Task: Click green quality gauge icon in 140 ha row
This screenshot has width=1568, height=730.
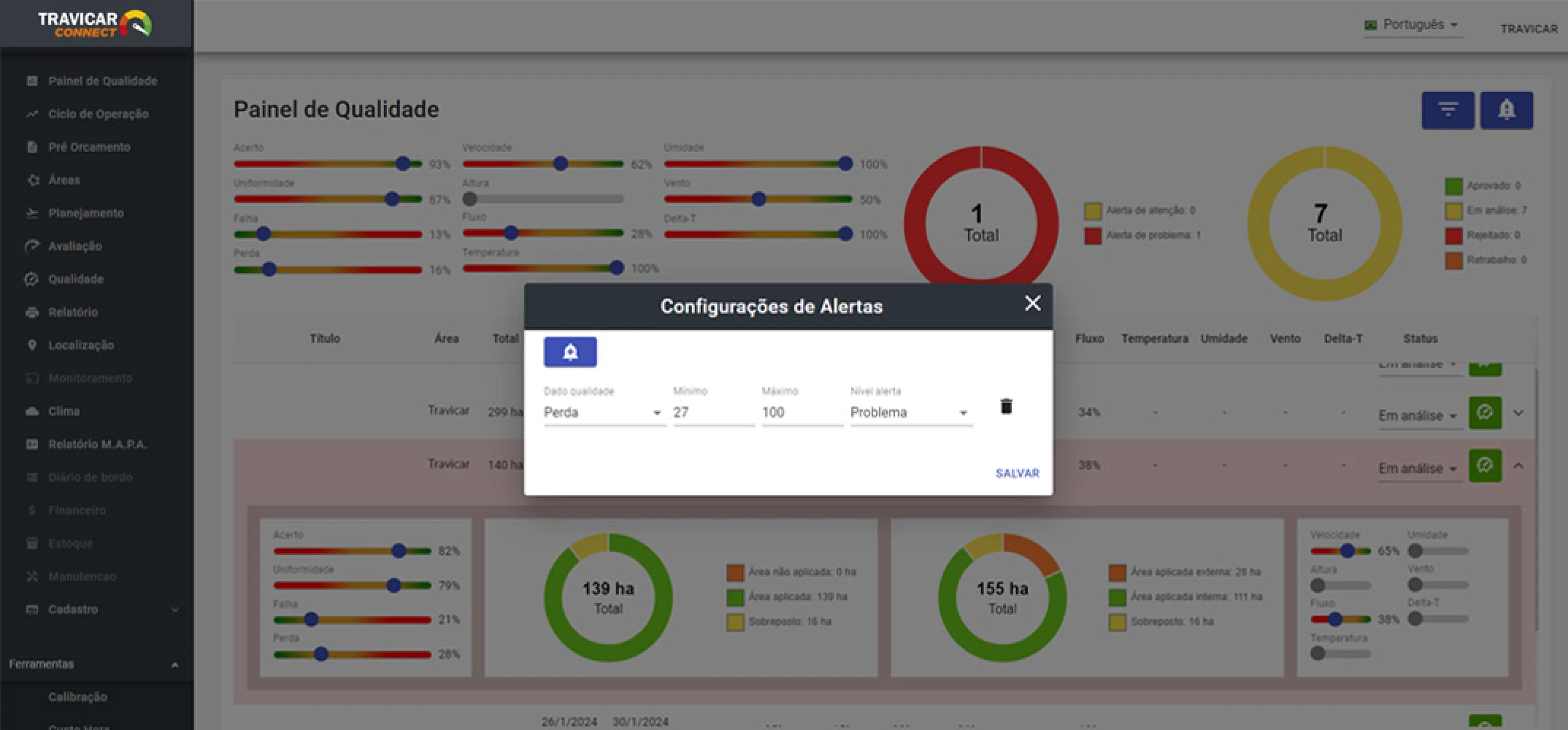Action: pos(1484,466)
